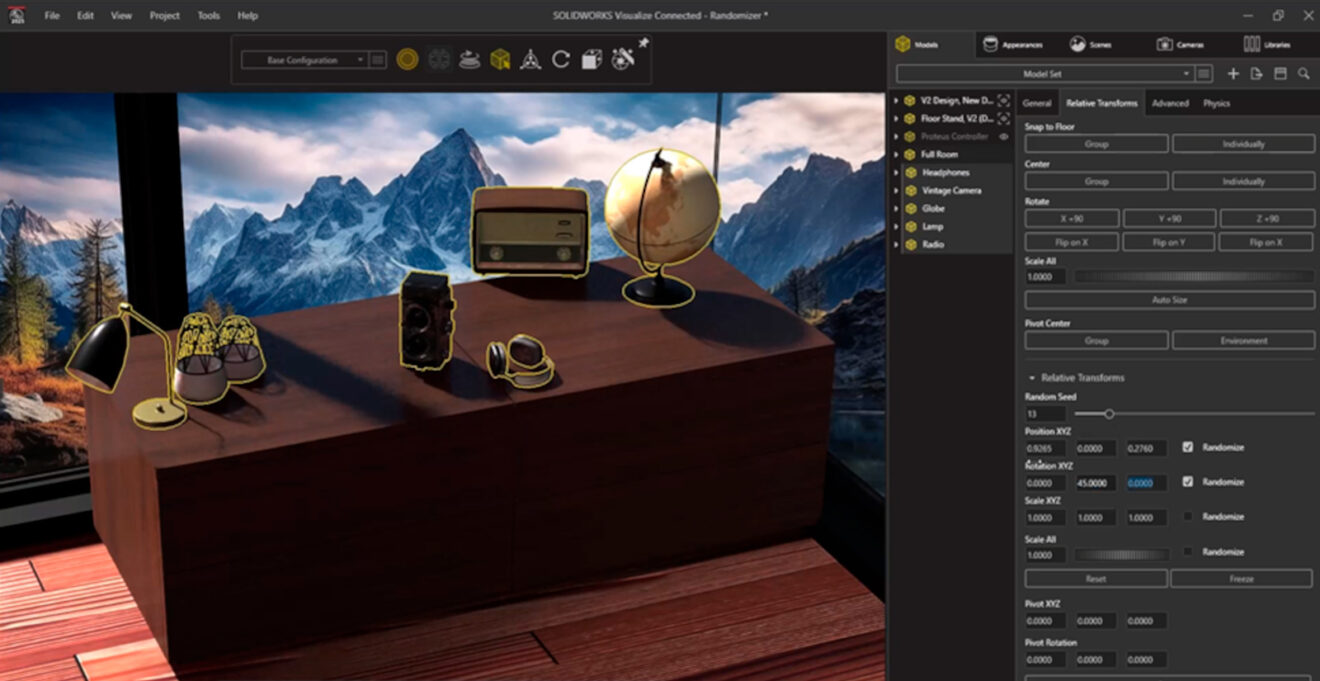
Task: Open the Libraries tab
Action: click(1267, 44)
